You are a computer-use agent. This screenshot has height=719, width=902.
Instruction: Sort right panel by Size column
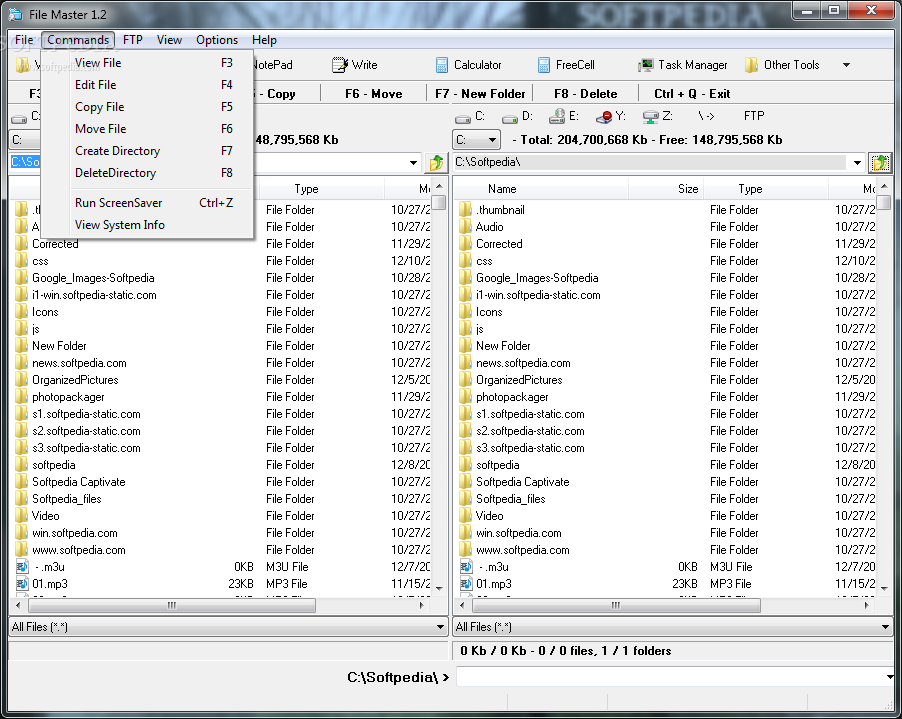(x=666, y=189)
